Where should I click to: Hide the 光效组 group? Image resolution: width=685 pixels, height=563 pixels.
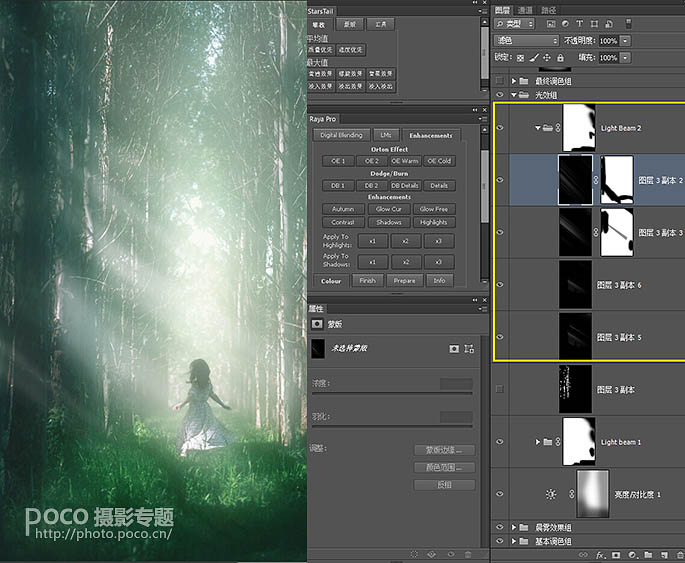[500, 94]
